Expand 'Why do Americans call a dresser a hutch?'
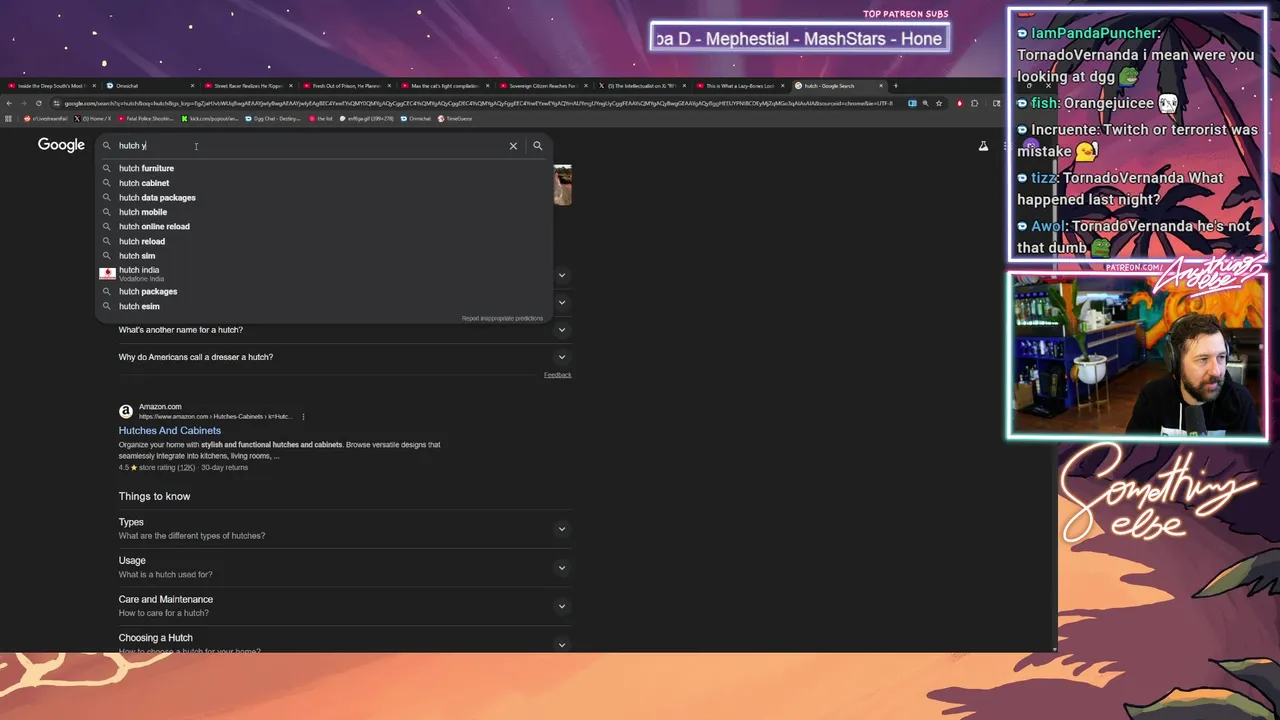Screen dimensions: 1280x720 344,357
